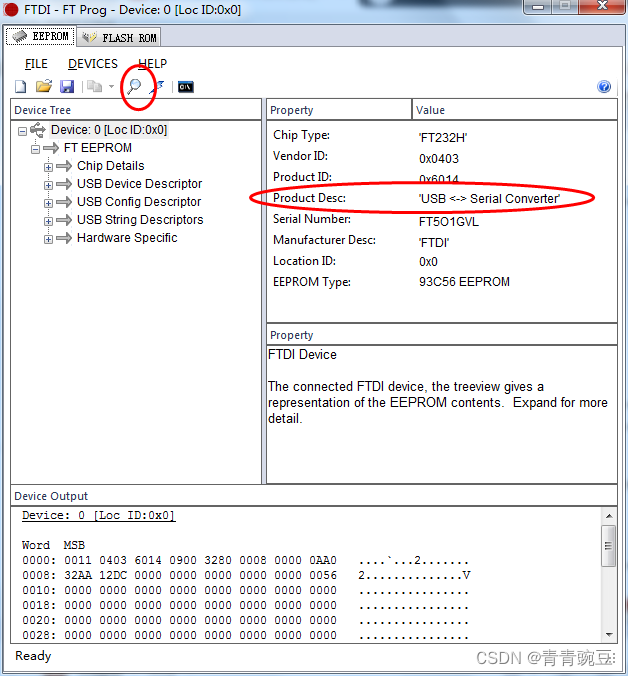Click arrow icon beside USB String Descriptors

pyautogui.click(x=64, y=220)
